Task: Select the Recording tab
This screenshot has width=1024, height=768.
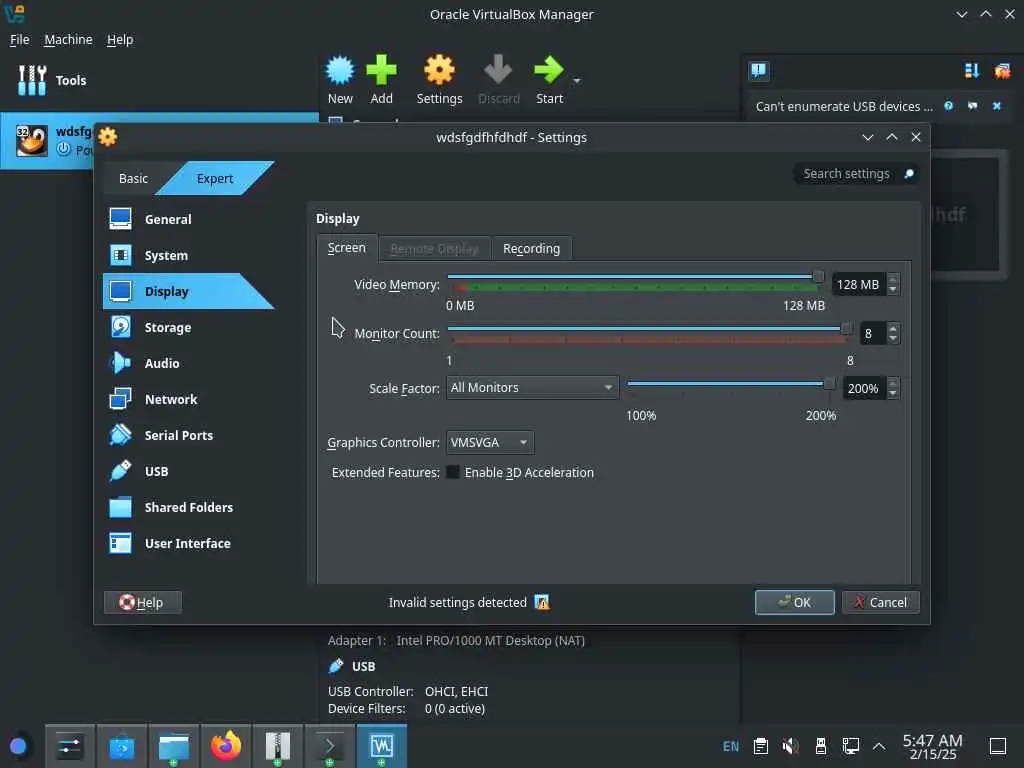Action: [x=531, y=248]
